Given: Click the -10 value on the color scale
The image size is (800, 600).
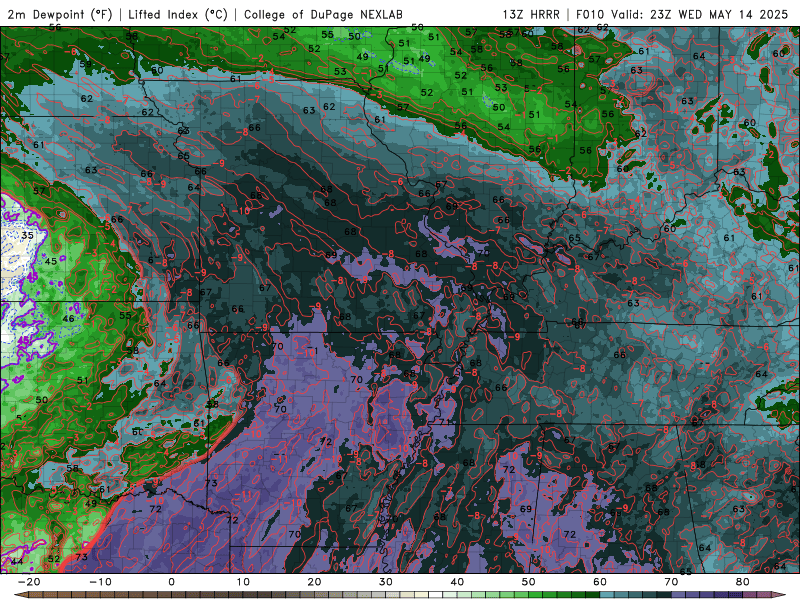Looking at the screenshot, I should 100,582.
